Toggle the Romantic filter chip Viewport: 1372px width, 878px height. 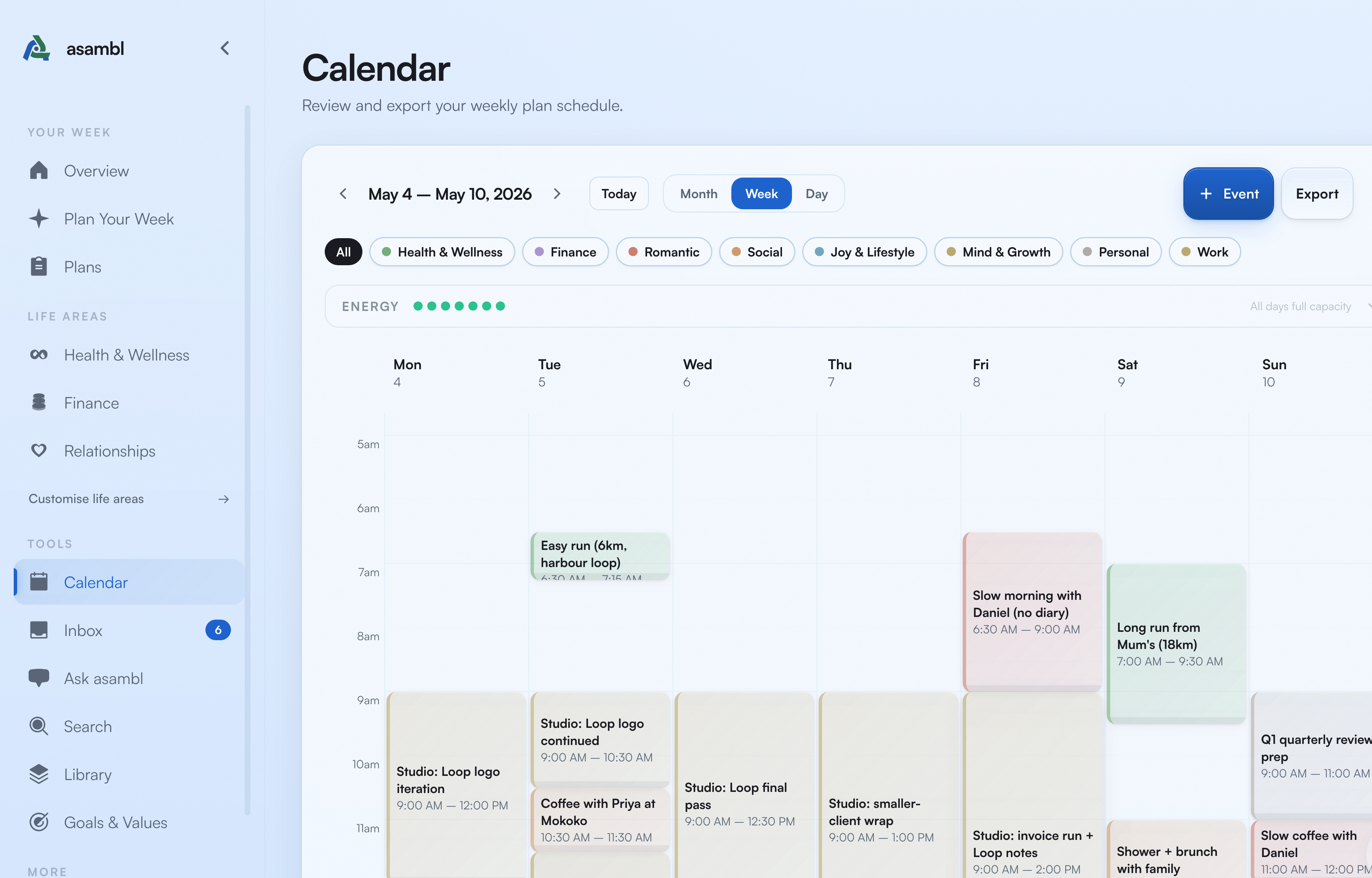[664, 252]
